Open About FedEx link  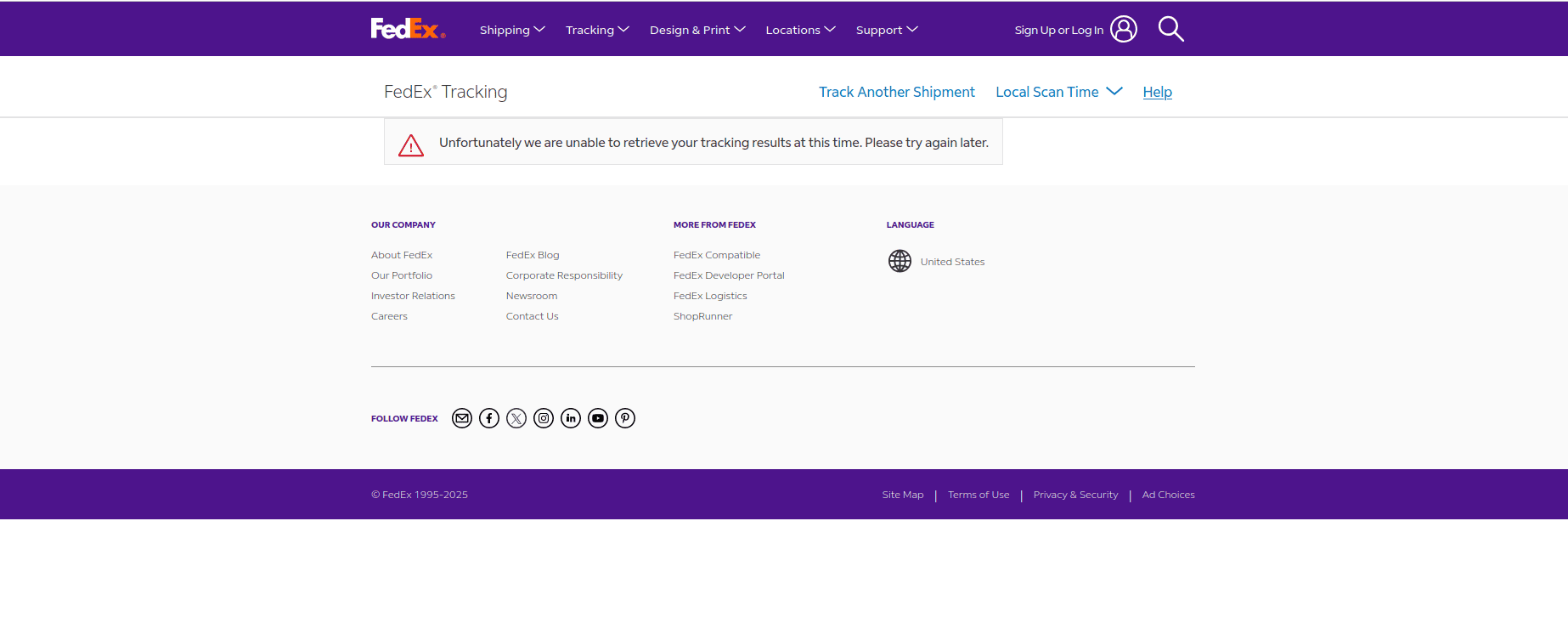coord(402,255)
